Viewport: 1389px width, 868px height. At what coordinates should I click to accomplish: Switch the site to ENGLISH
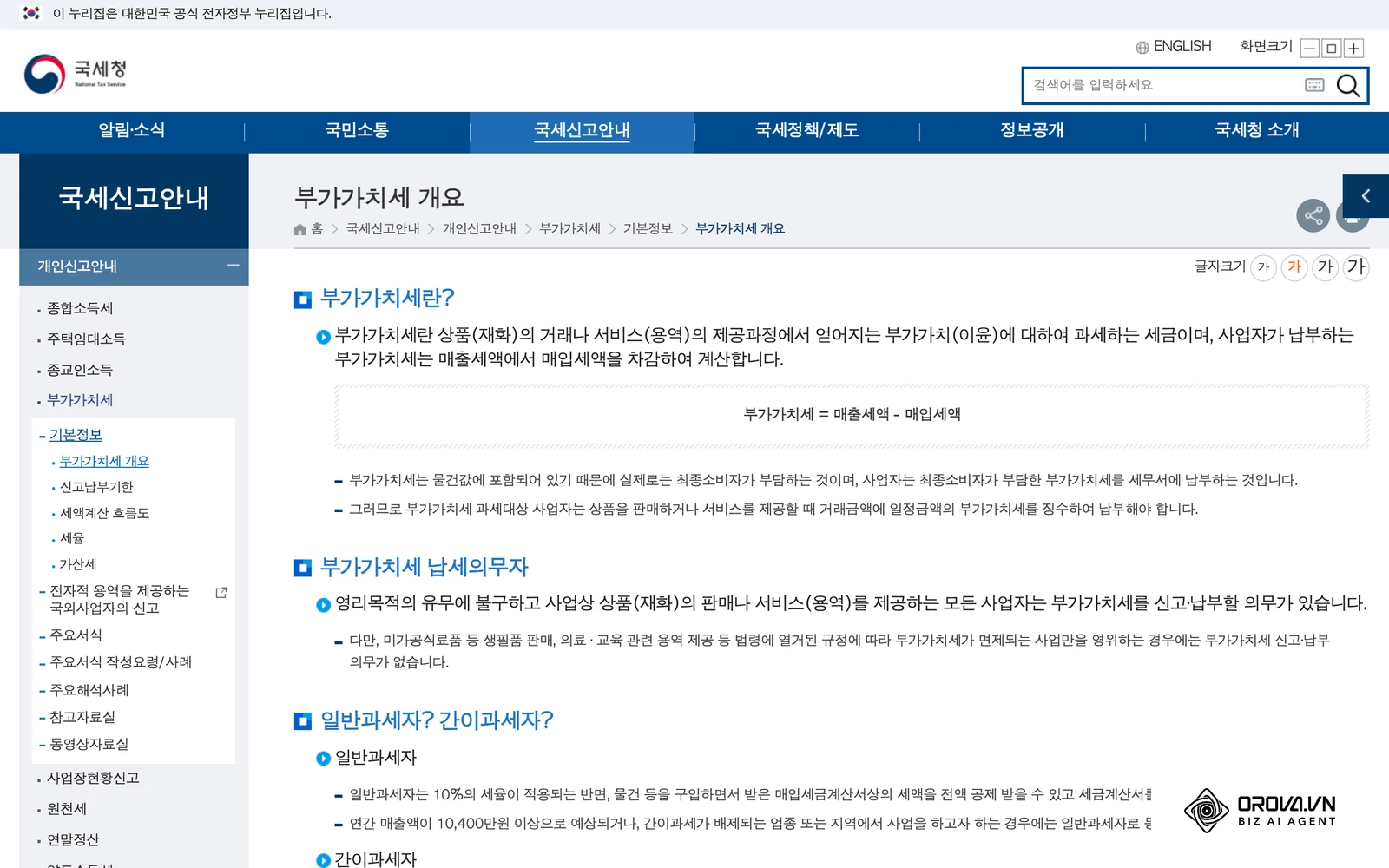1182,47
